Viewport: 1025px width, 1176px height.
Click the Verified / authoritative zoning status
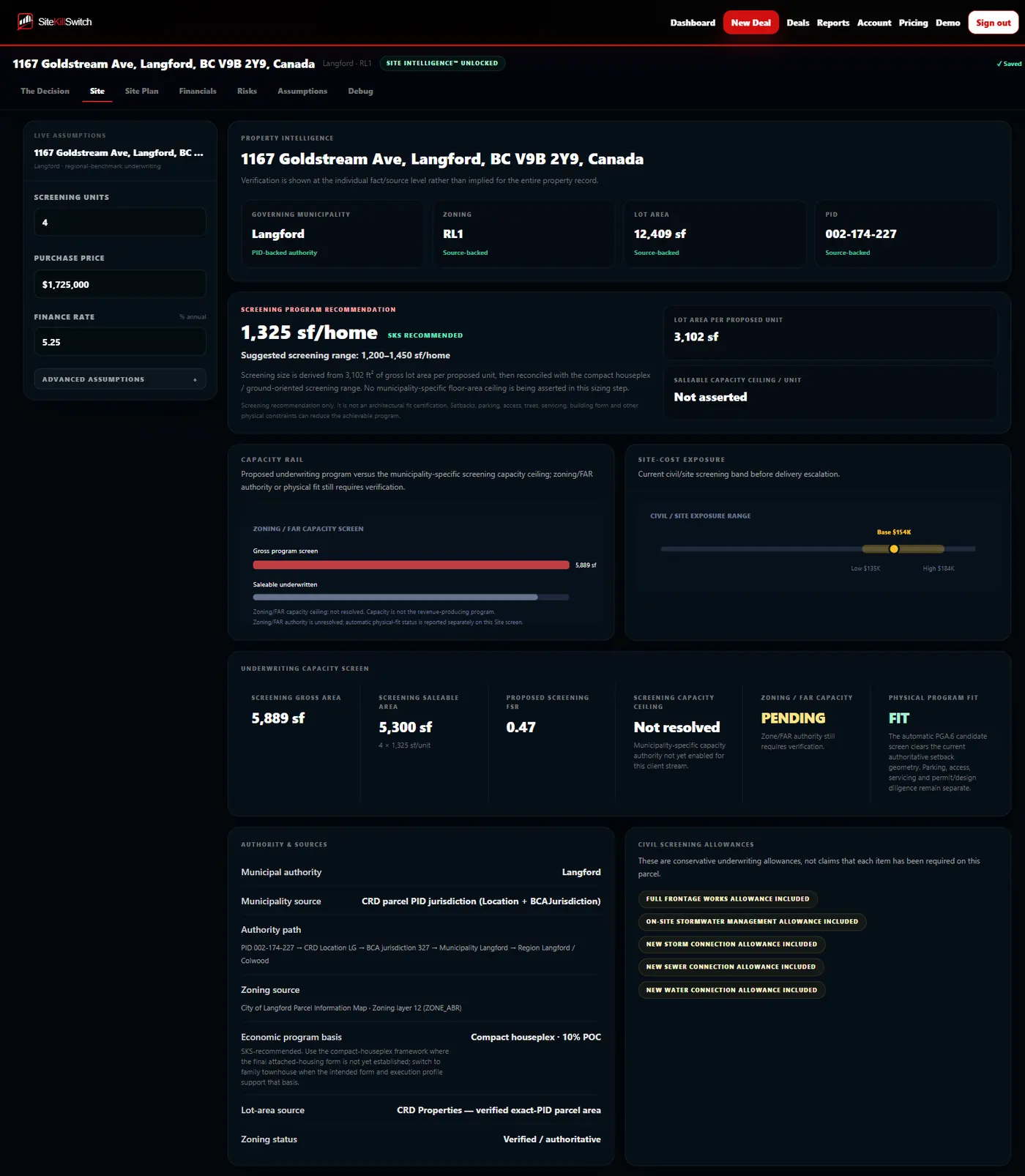point(552,1139)
